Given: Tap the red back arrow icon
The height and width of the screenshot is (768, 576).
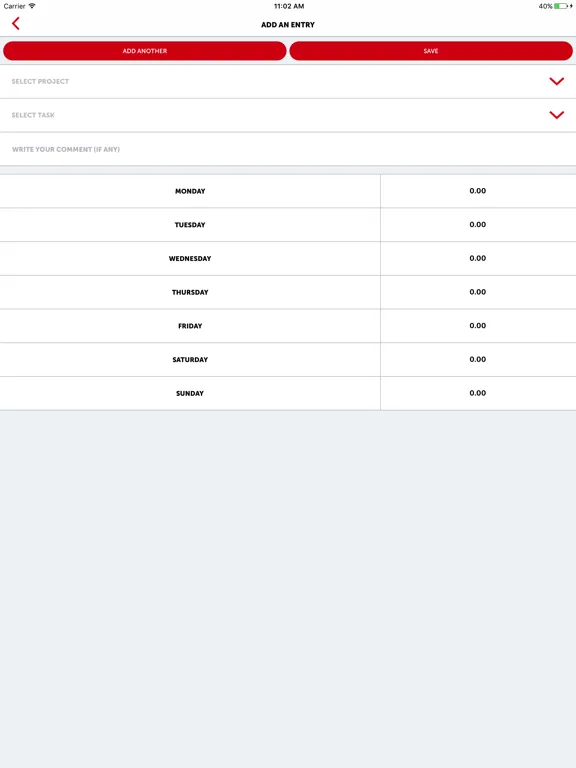Looking at the screenshot, I should [x=16, y=24].
